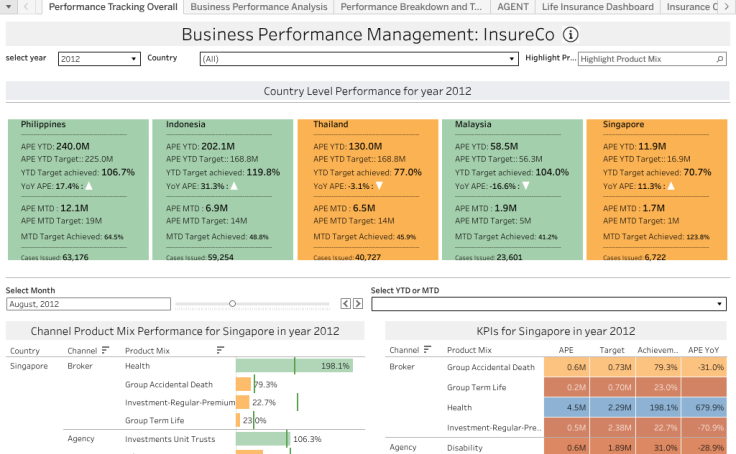The image size is (736, 454).
Task: Step to next month with right arrow
Action: [x=357, y=303]
